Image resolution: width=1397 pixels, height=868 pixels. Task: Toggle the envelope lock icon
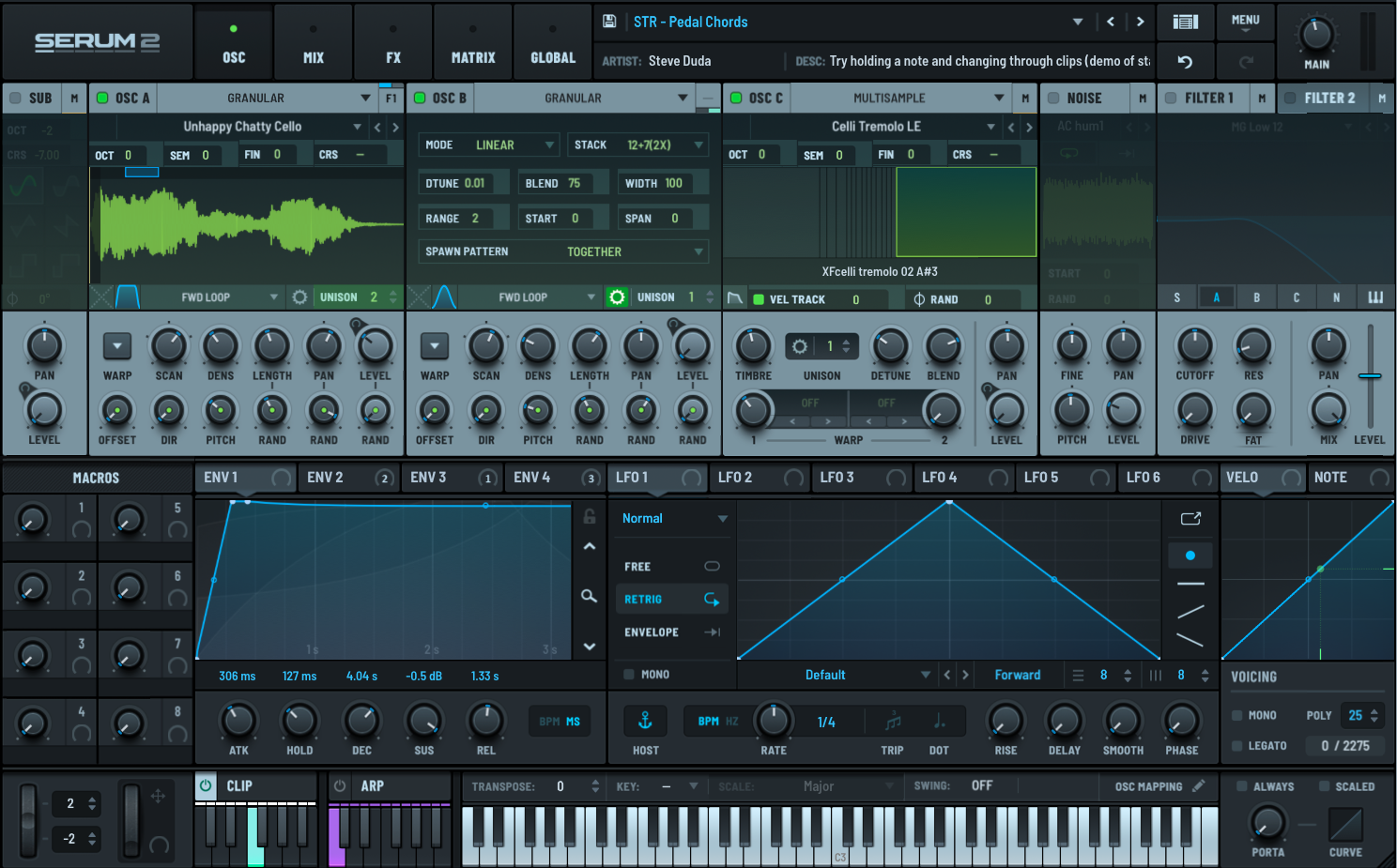click(589, 516)
